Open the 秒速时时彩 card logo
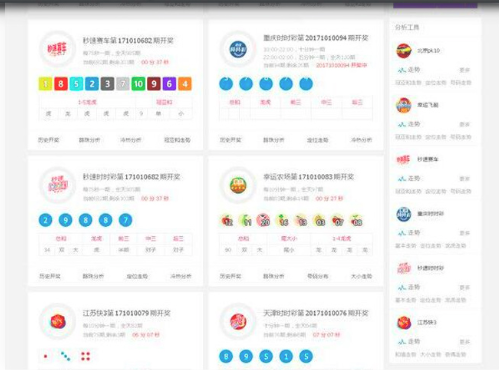Screen dimensions: 499x370 (57, 185)
